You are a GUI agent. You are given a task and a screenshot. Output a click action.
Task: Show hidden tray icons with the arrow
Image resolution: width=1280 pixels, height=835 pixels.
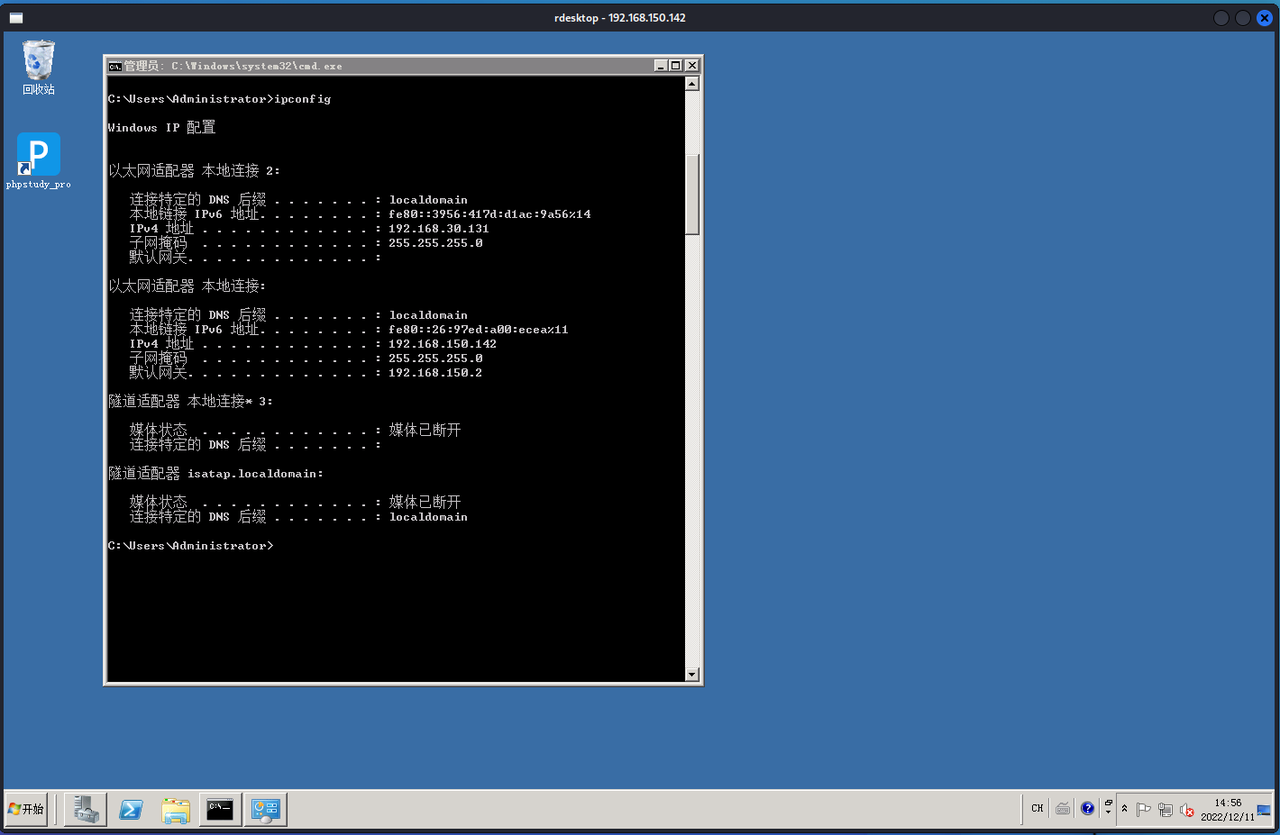pos(1124,809)
